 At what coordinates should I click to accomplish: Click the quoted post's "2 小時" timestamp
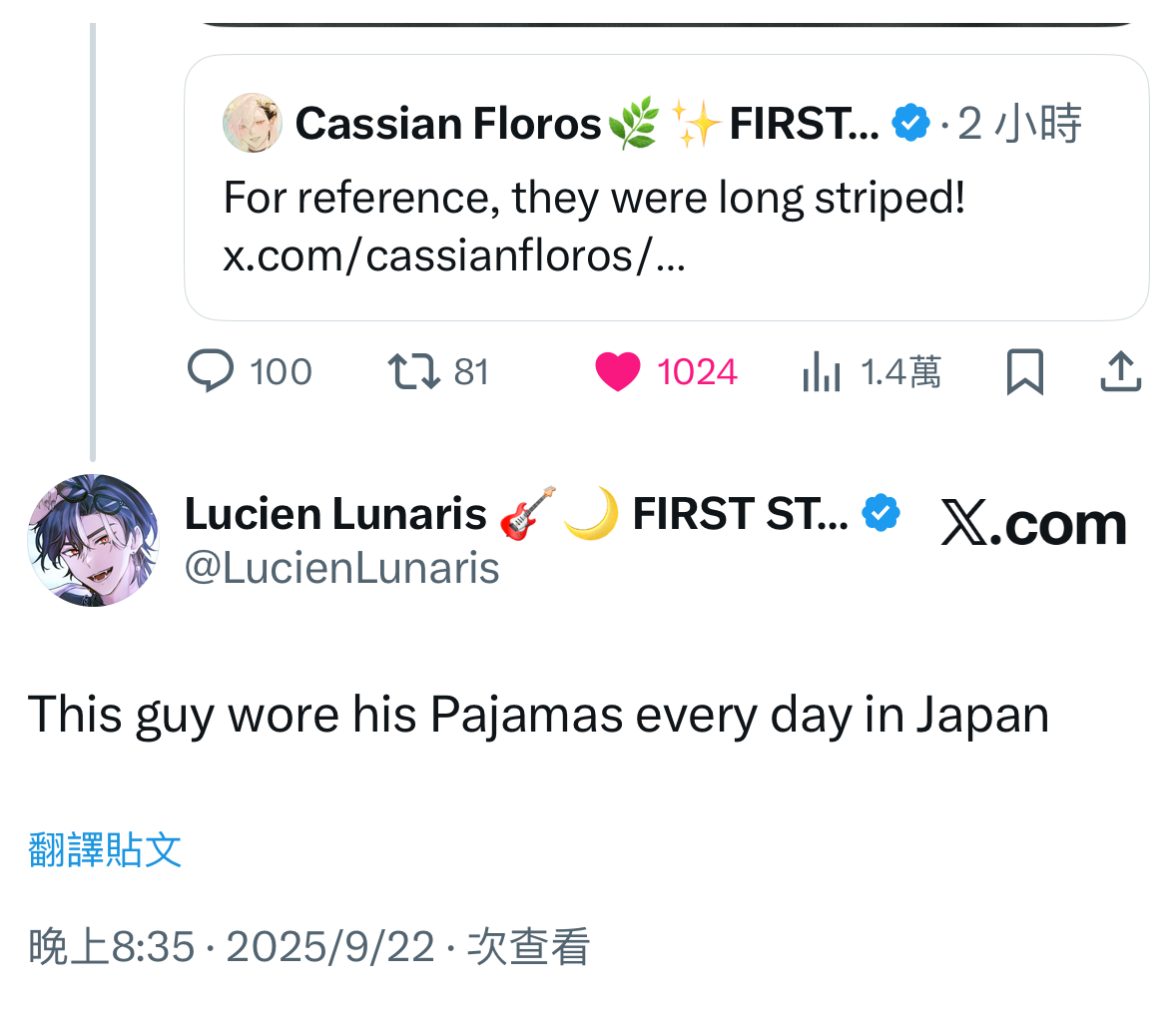point(1019,124)
